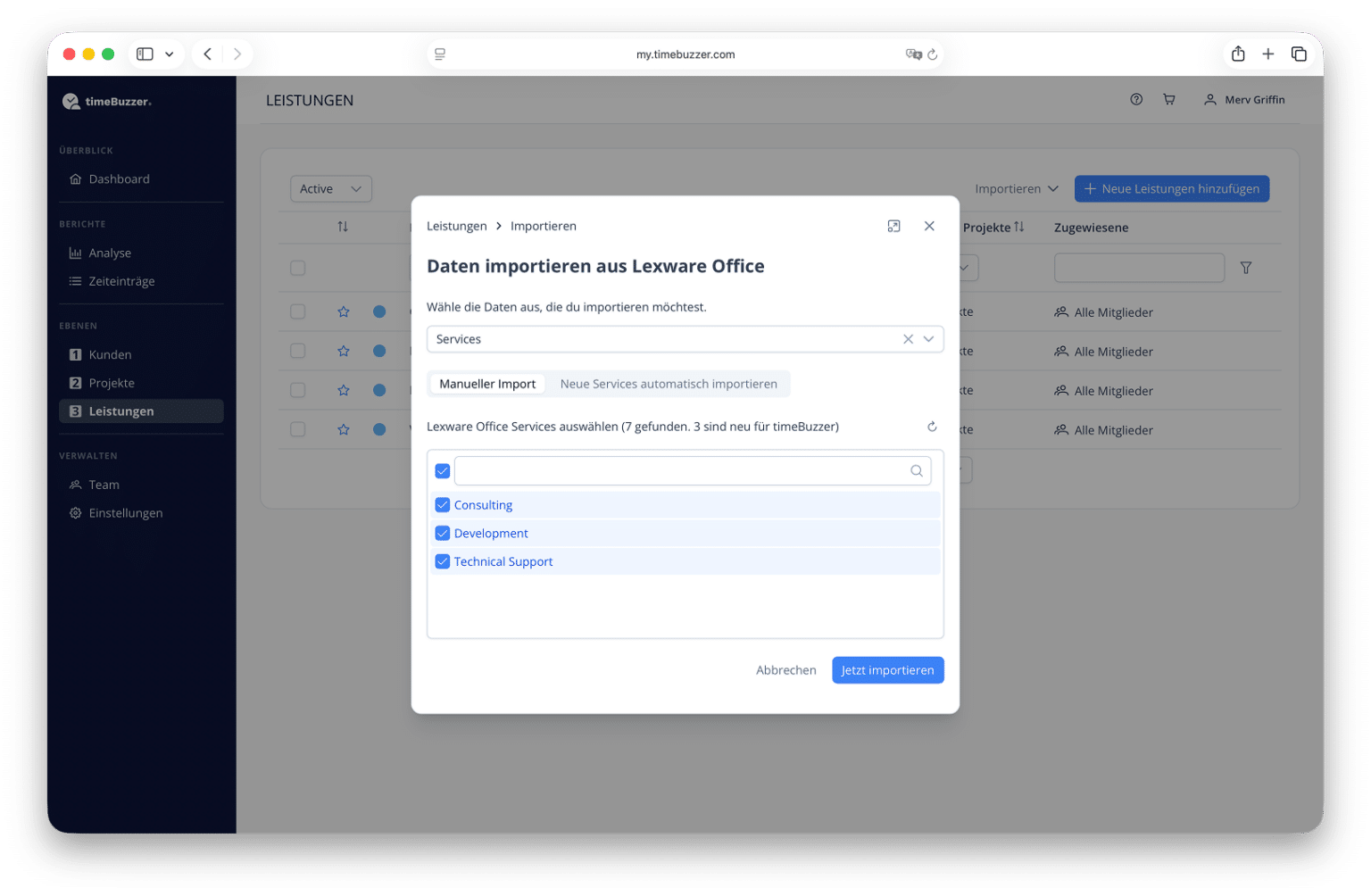Open the help question mark icon

pos(1136,100)
